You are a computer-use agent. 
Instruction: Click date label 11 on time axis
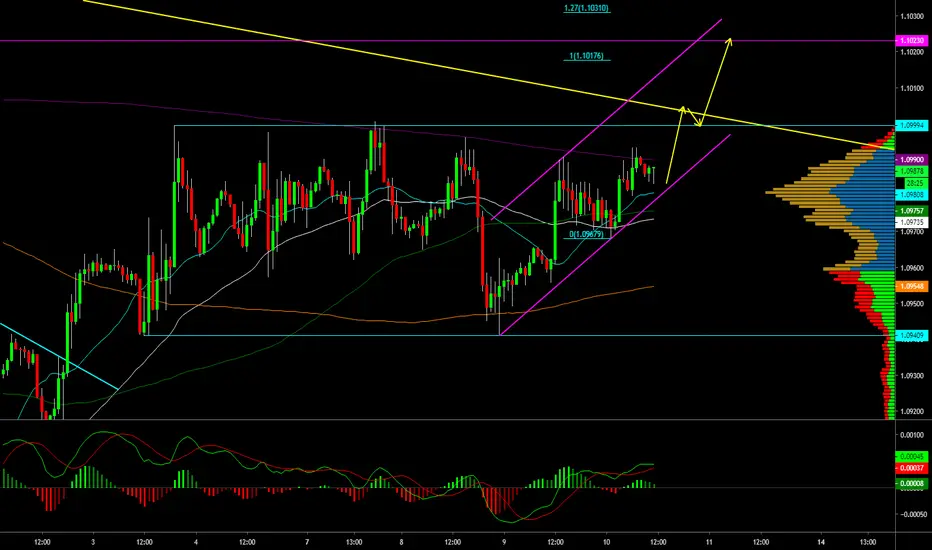(x=709, y=542)
